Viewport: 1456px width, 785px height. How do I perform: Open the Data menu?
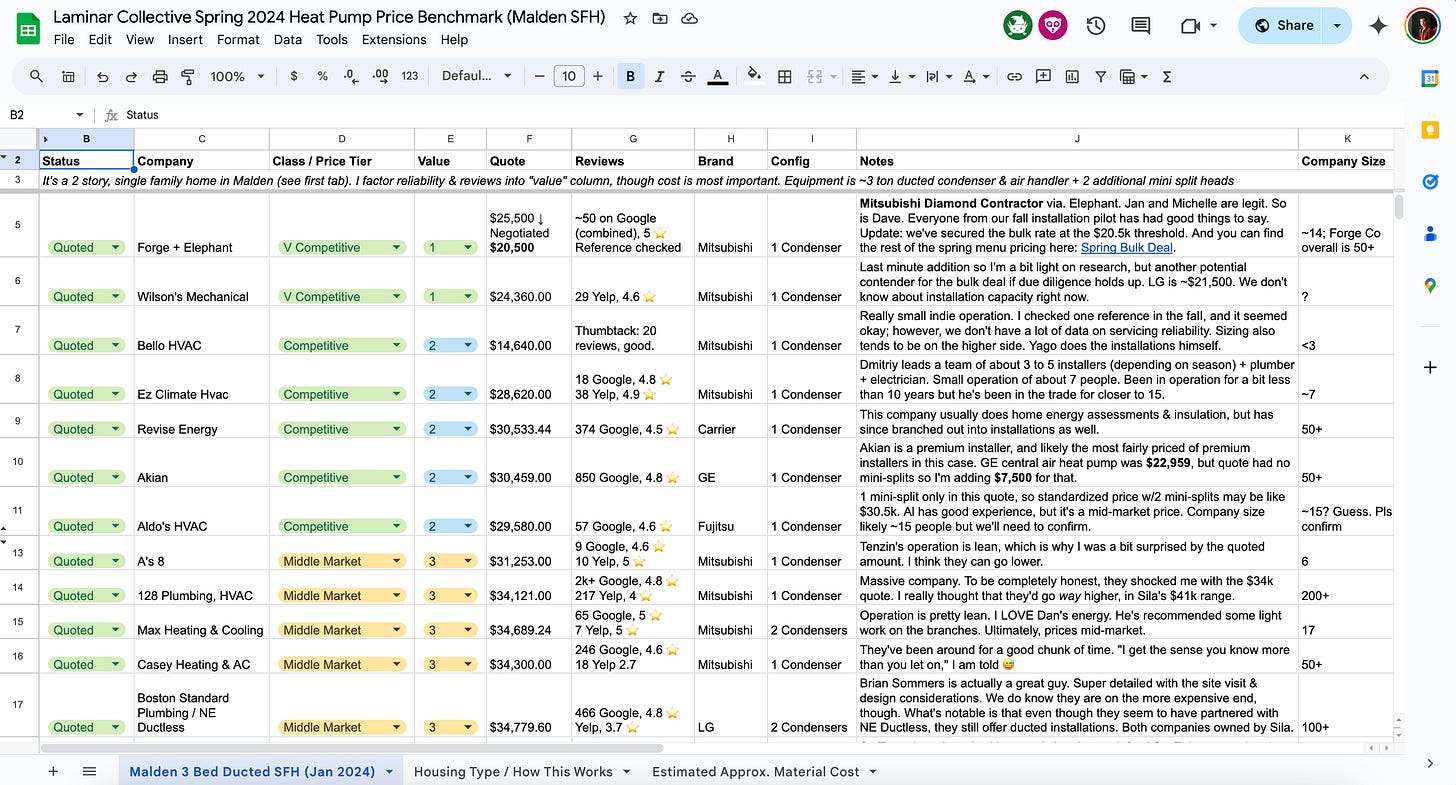(288, 40)
